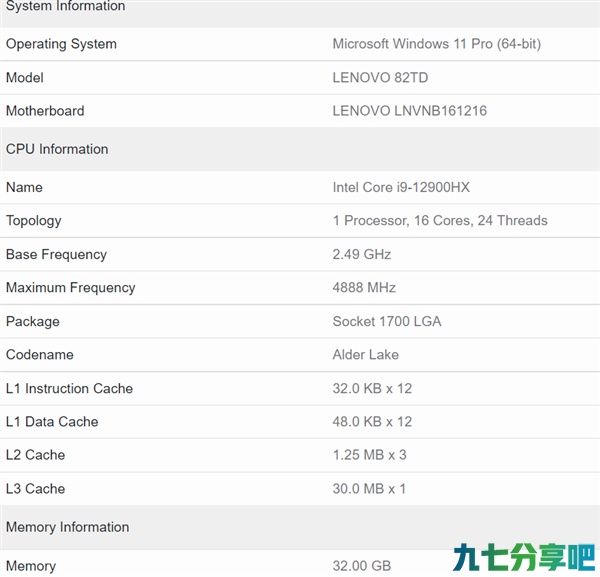Viewport: 600px width, 577px height.
Task: Click the 'L3 Cache' row label
Action: tap(36, 489)
